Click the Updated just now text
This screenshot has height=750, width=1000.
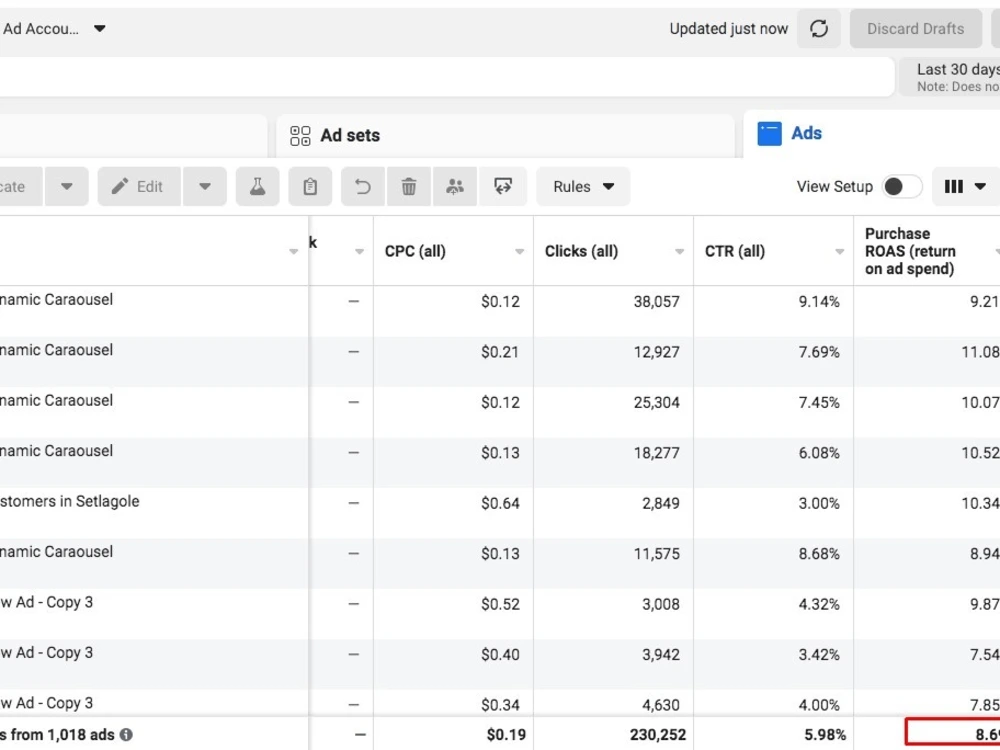pyautogui.click(x=728, y=29)
